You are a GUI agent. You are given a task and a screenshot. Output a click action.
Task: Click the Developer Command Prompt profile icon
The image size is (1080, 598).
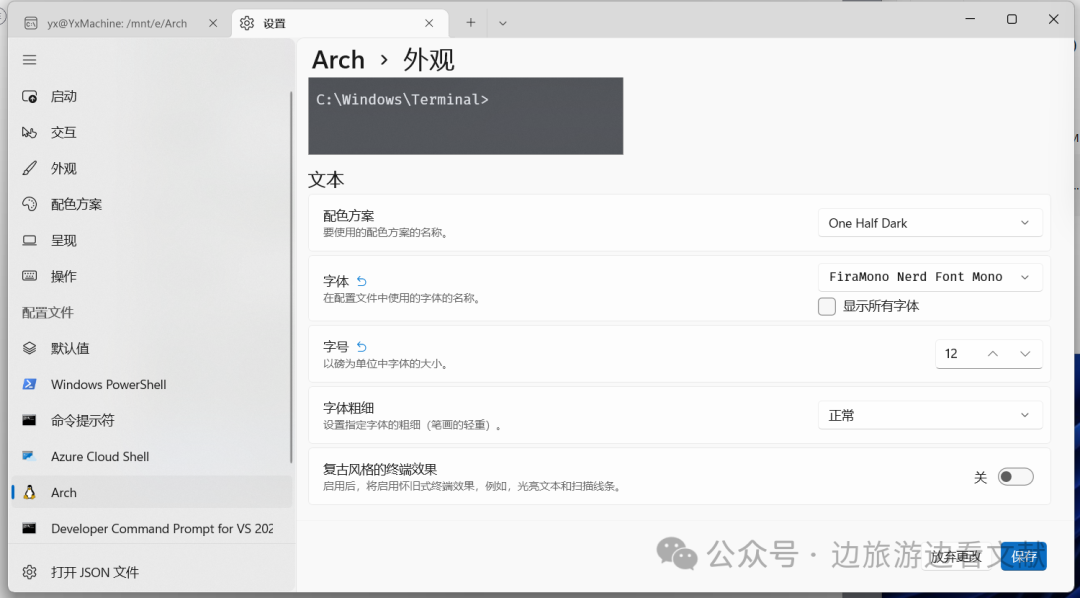tap(30, 528)
